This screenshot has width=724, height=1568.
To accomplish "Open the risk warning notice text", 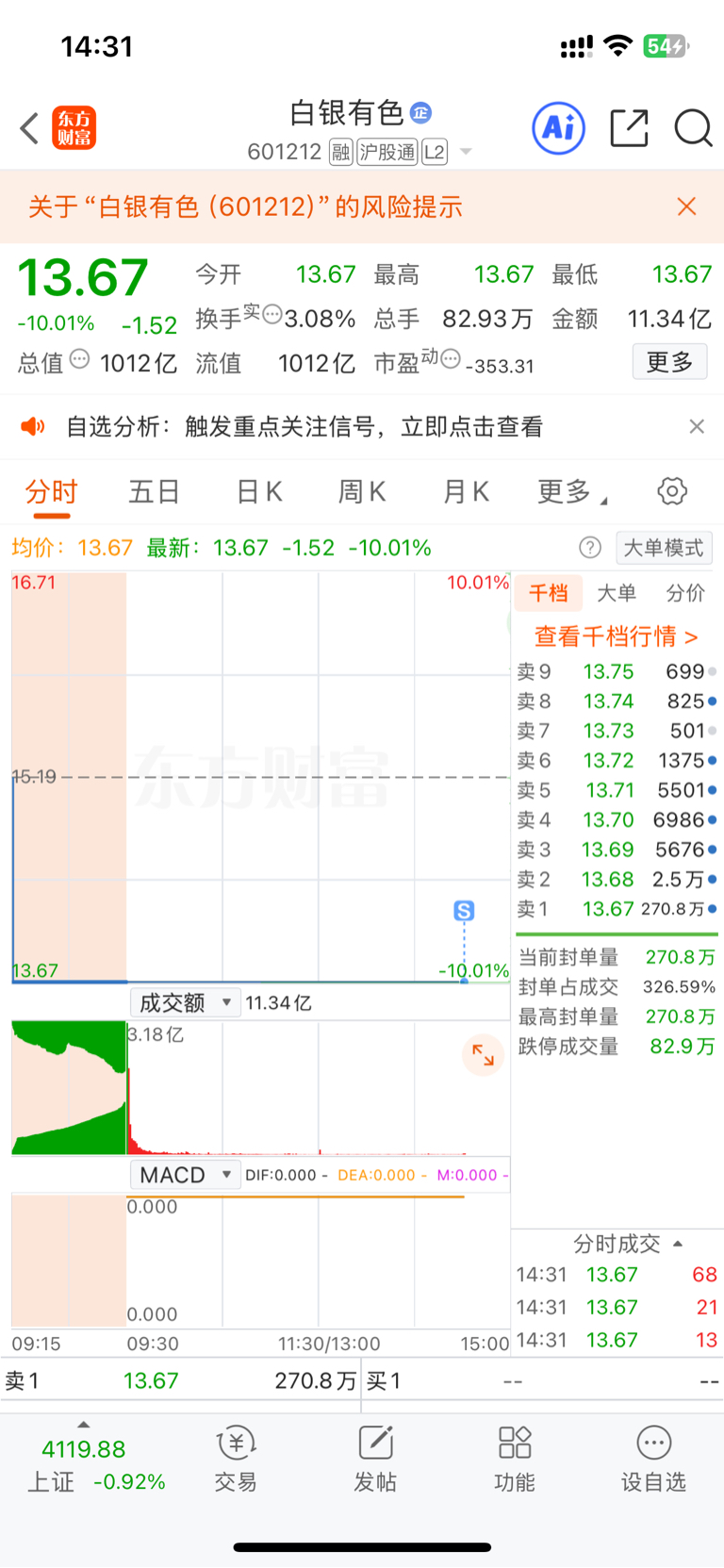I will pos(245,206).
